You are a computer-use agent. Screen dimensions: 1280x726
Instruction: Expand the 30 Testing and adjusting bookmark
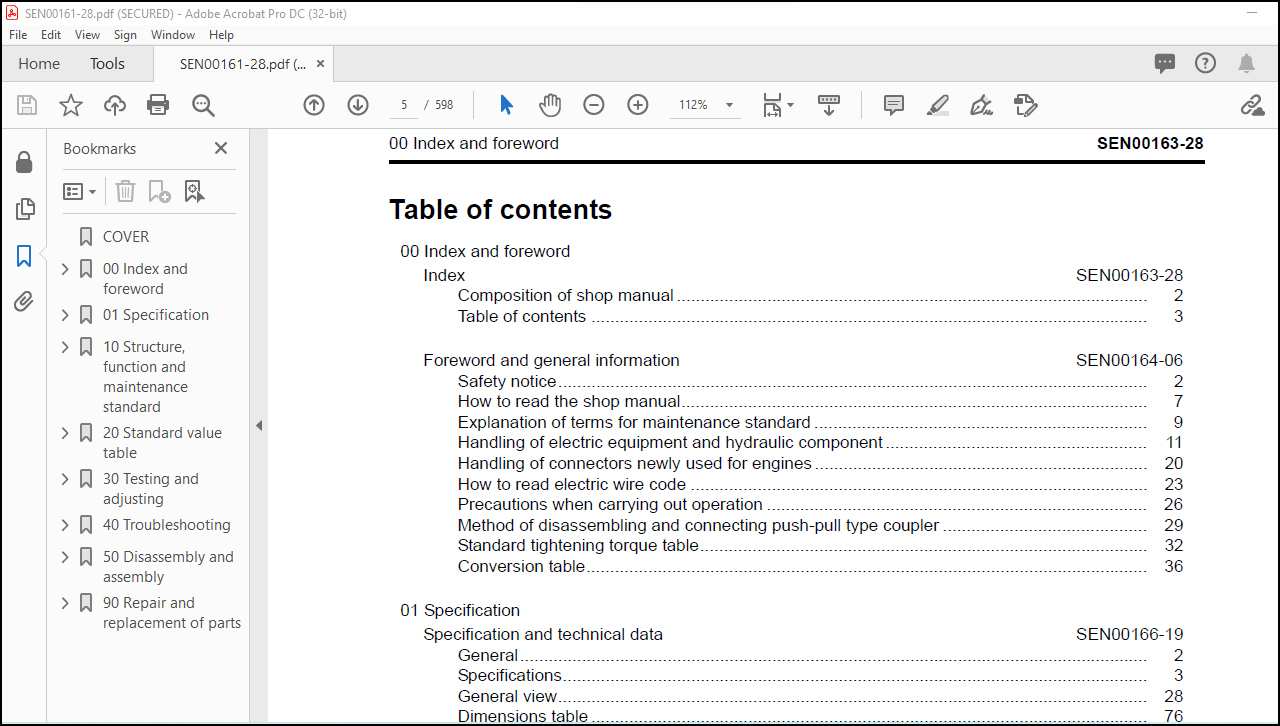[x=65, y=479]
